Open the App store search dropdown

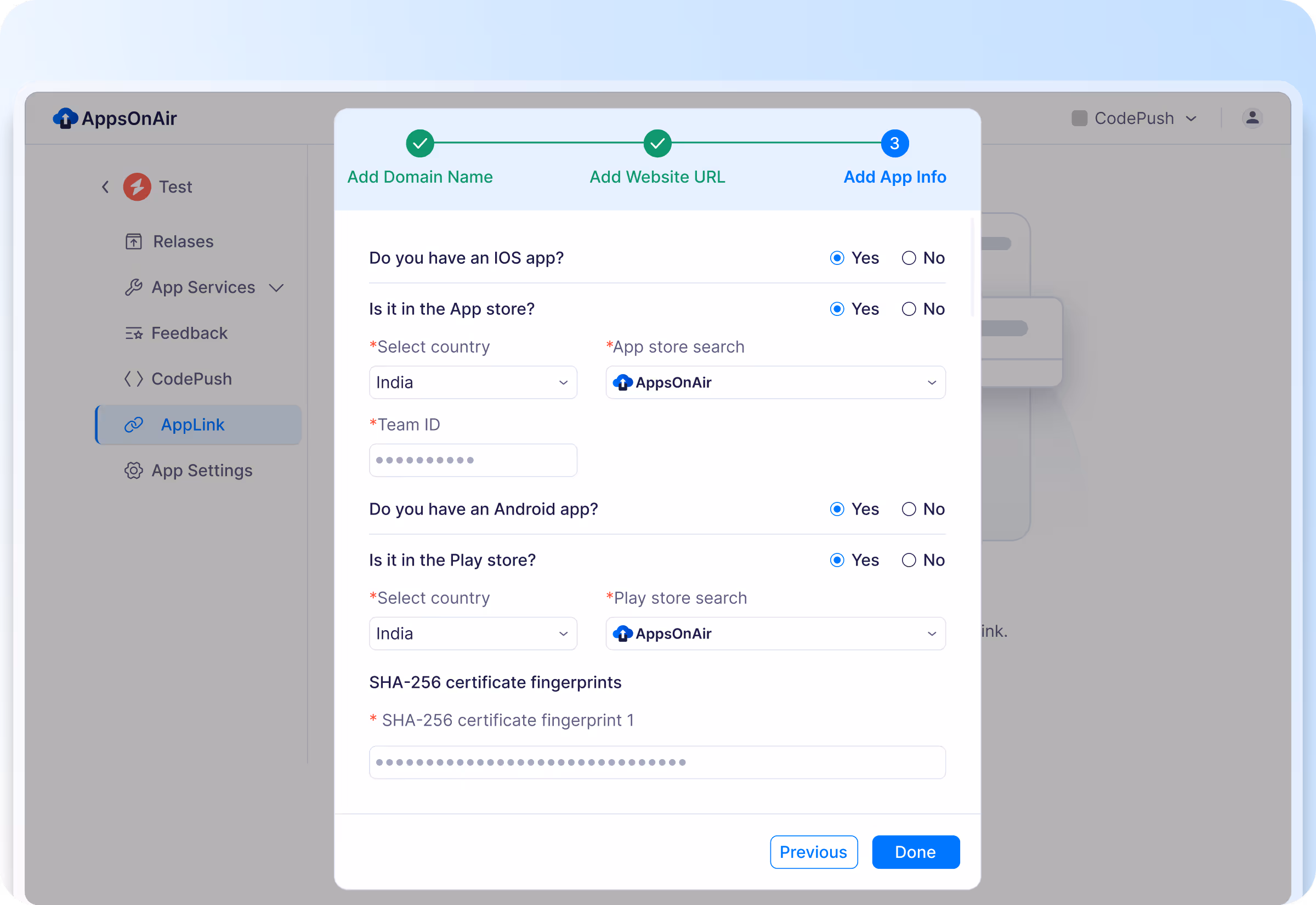pyautogui.click(x=775, y=383)
